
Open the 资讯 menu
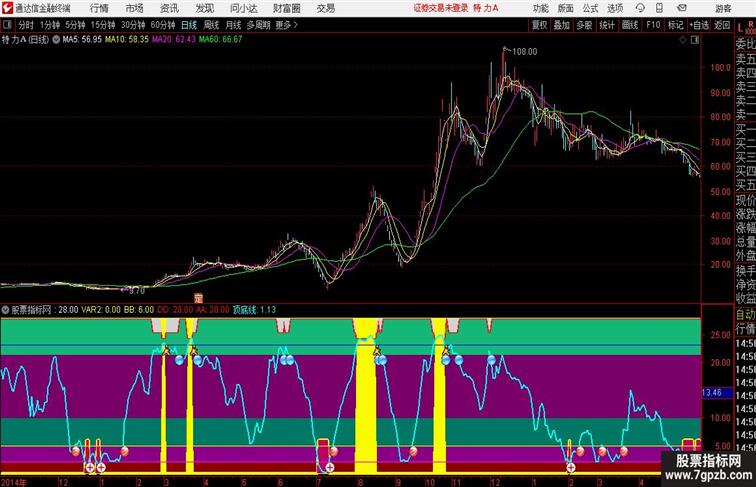click(x=169, y=8)
